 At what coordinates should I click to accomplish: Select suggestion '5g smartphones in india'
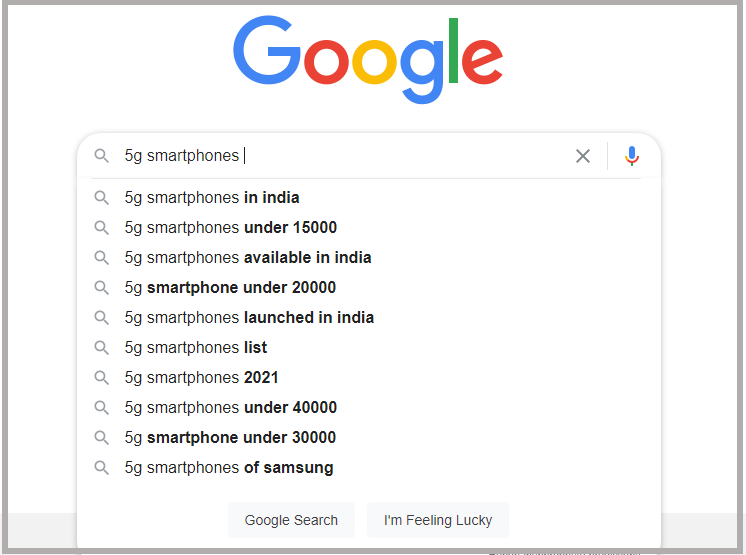212,198
